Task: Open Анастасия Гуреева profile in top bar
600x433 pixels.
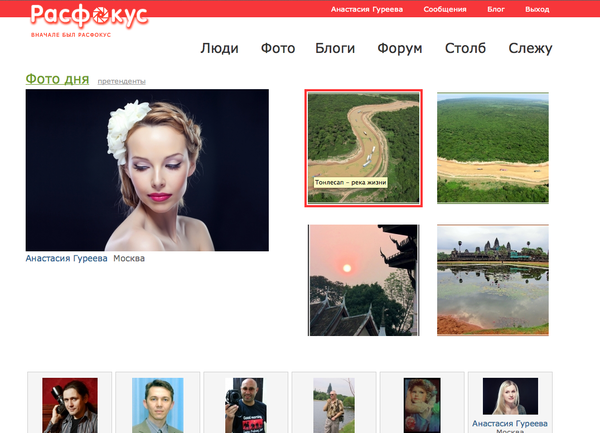Action: (x=367, y=9)
